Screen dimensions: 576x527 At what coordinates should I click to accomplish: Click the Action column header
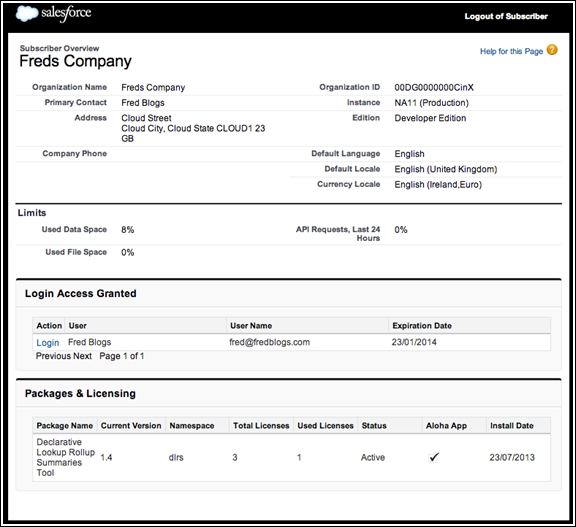(49, 326)
